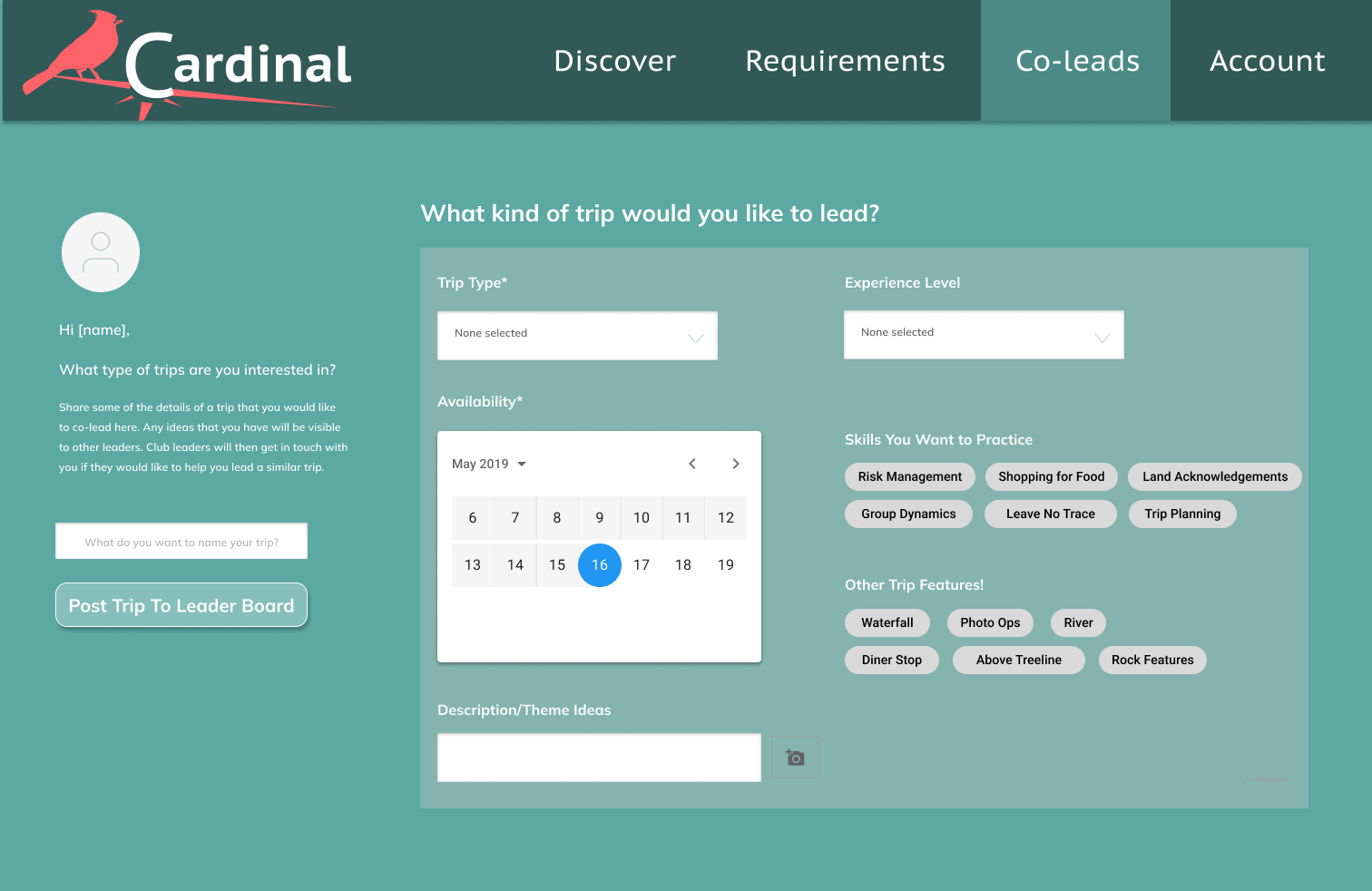Expand the May 2019 month selector
The height and width of the screenshot is (891, 1372).
pos(489,464)
